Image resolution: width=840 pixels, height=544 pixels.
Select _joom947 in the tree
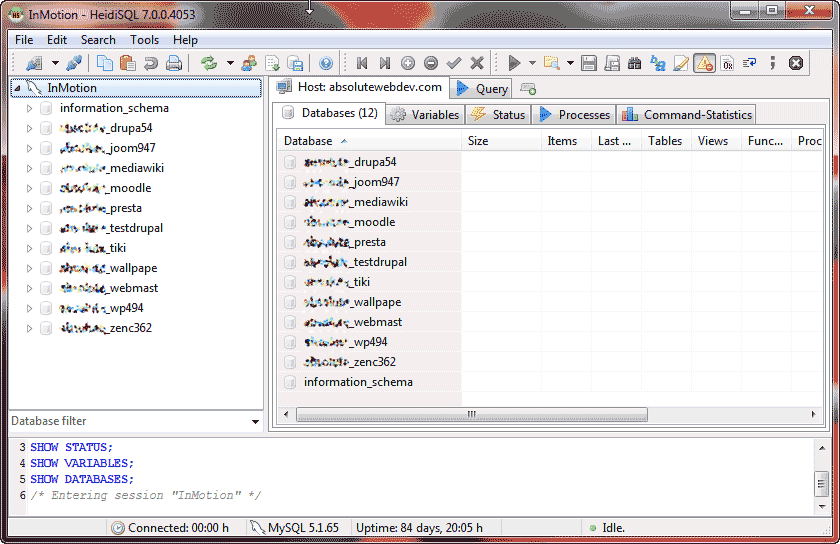pos(108,148)
